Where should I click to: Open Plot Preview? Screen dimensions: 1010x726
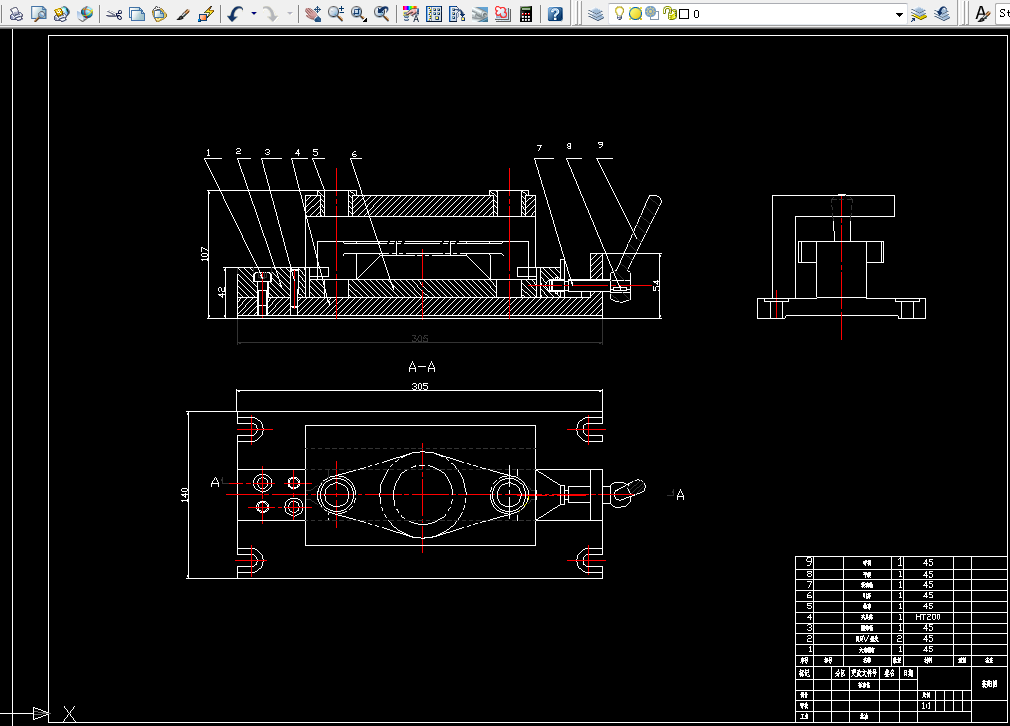pos(39,14)
